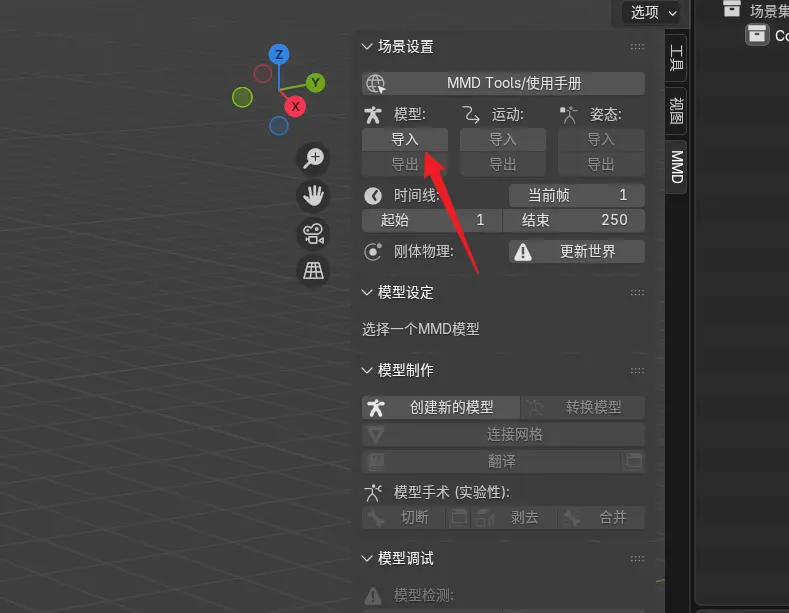Click the red X axis gizmo ball
This screenshot has width=789, height=613.
click(295, 106)
